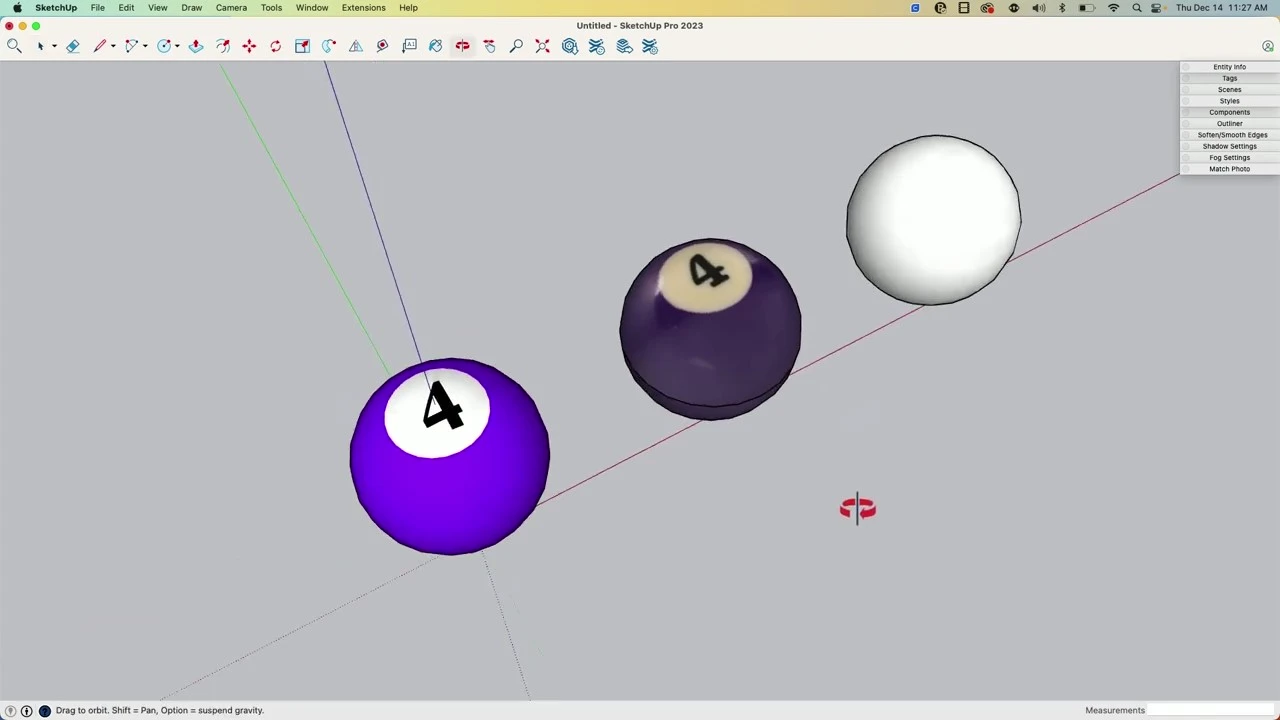Activate the Line tool

click(x=100, y=46)
